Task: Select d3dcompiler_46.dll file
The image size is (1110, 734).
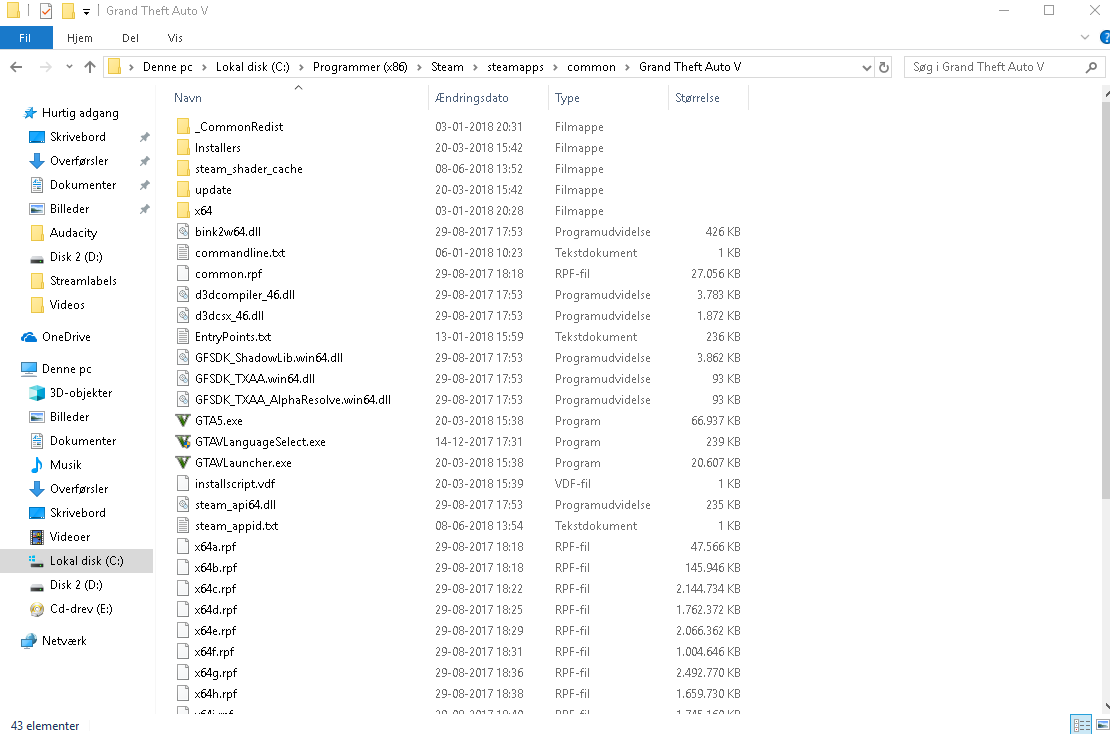Action: (245, 295)
